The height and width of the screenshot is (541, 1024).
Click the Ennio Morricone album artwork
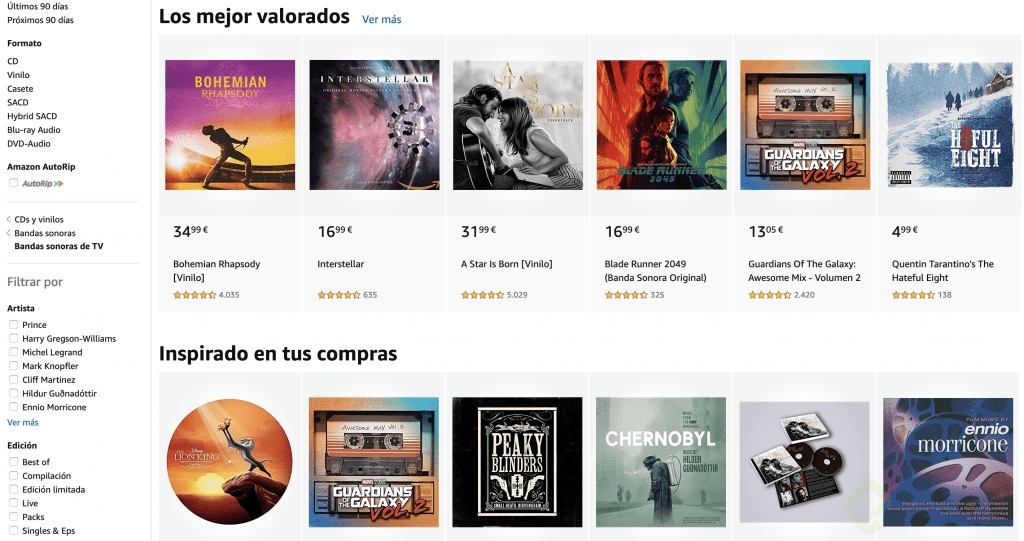coord(948,462)
